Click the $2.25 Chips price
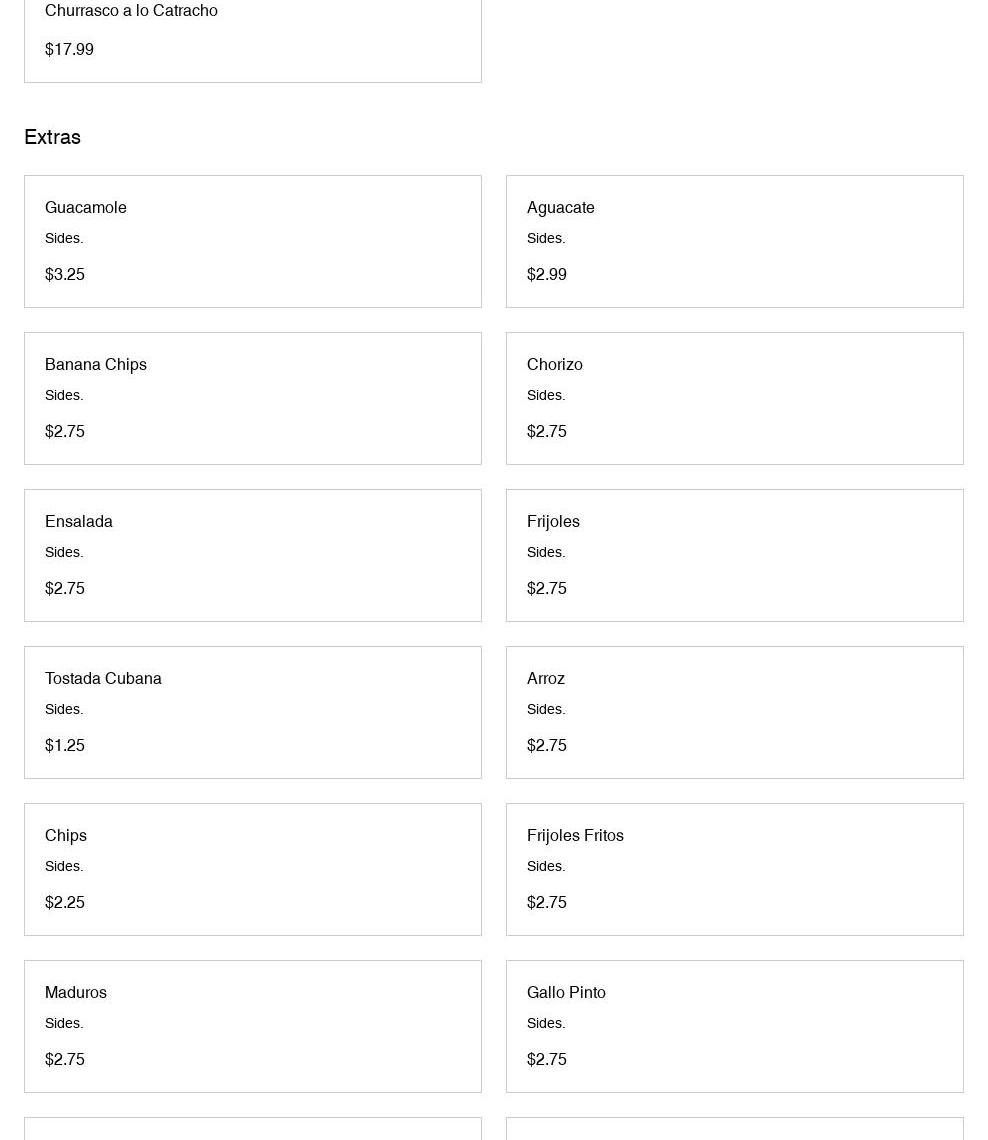 point(65,902)
